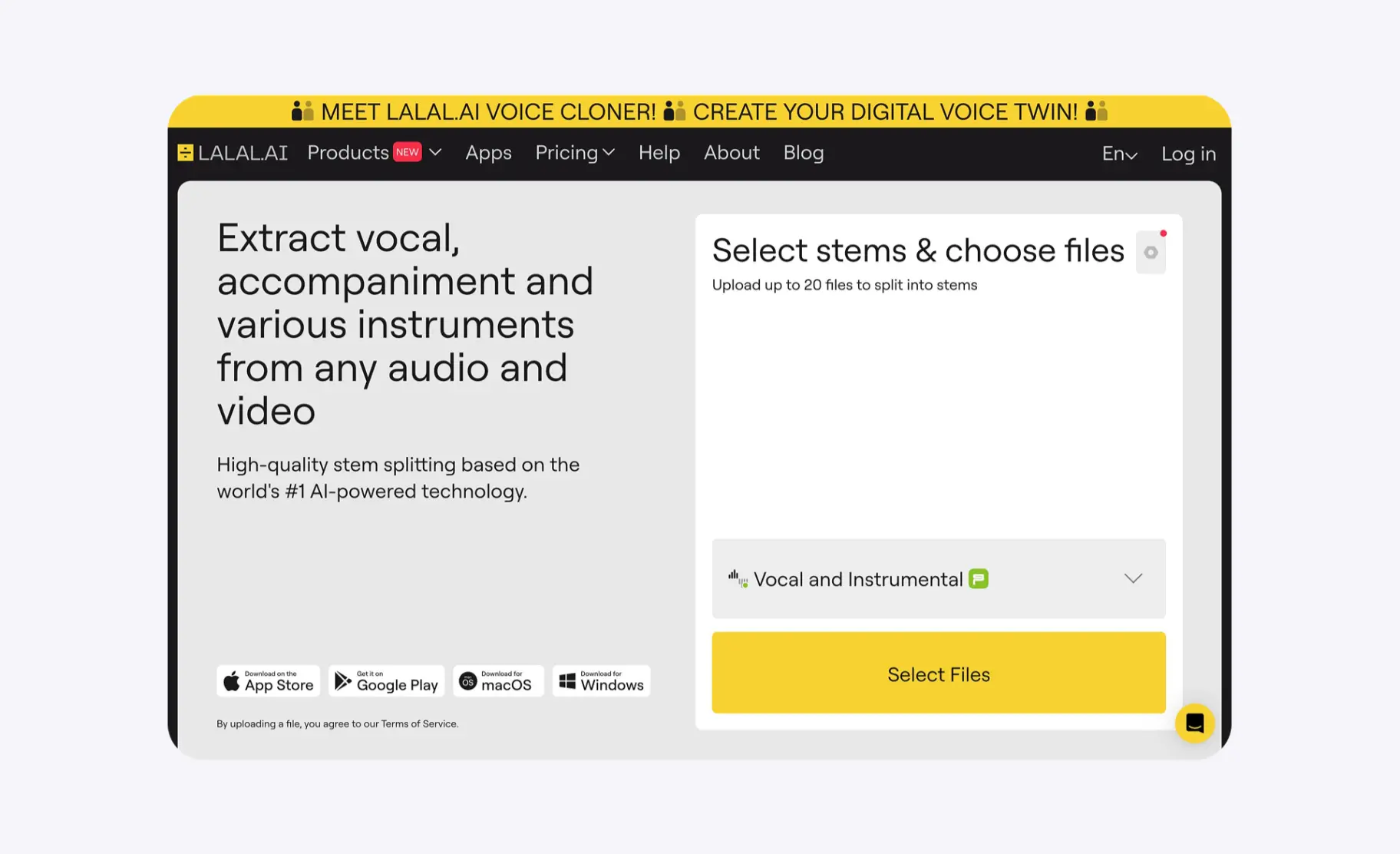Change language via En dropdown
The width and height of the screenshot is (1400, 854).
tap(1119, 154)
